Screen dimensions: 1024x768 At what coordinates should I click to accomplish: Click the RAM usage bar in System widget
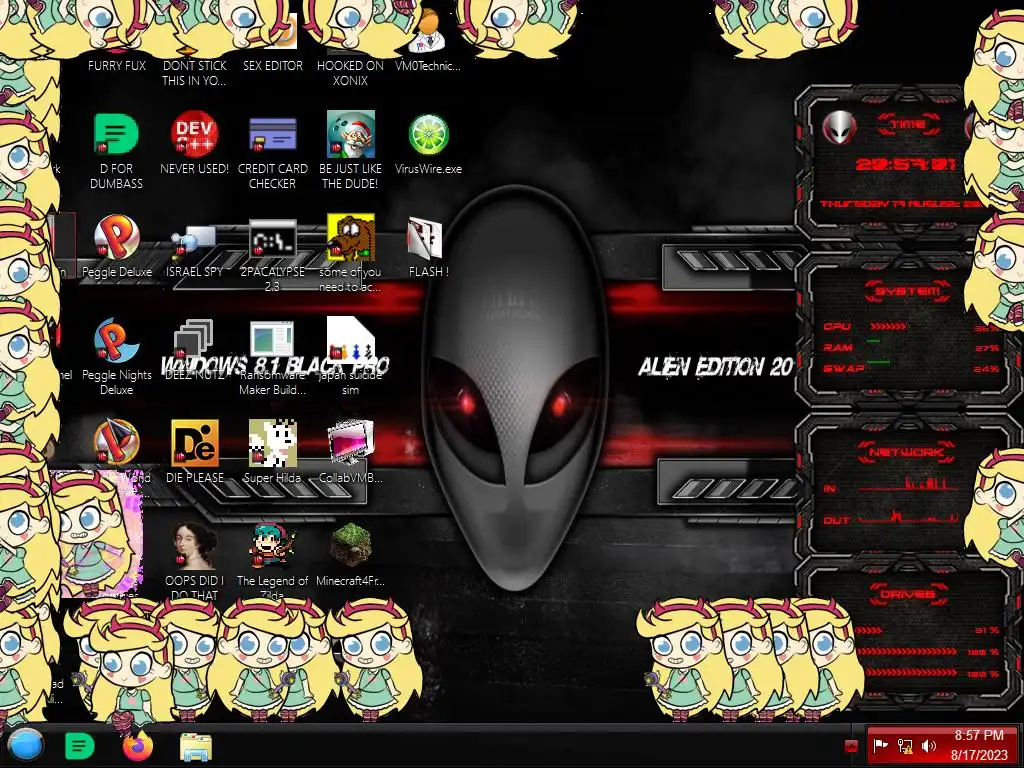[874, 341]
